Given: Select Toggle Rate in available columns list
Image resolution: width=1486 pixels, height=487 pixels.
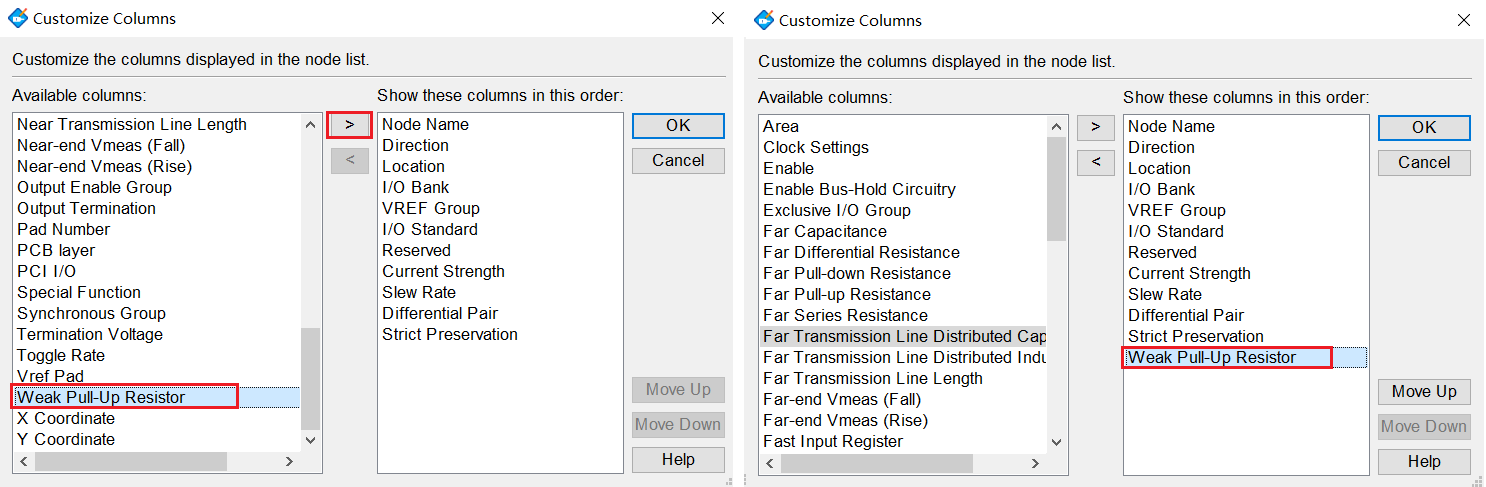Looking at the screenshot, I should (61, 355).
